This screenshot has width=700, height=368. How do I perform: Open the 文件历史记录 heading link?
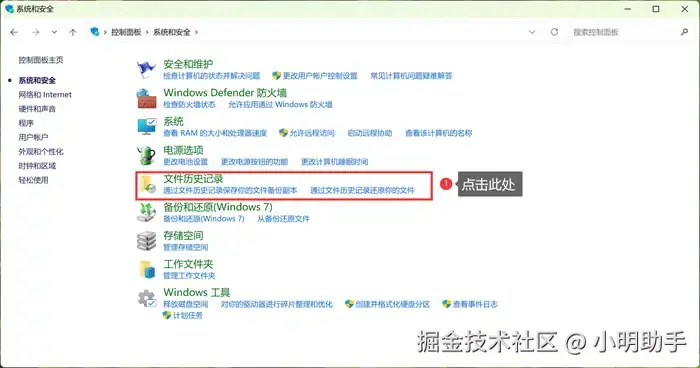[x=193, y=179]
